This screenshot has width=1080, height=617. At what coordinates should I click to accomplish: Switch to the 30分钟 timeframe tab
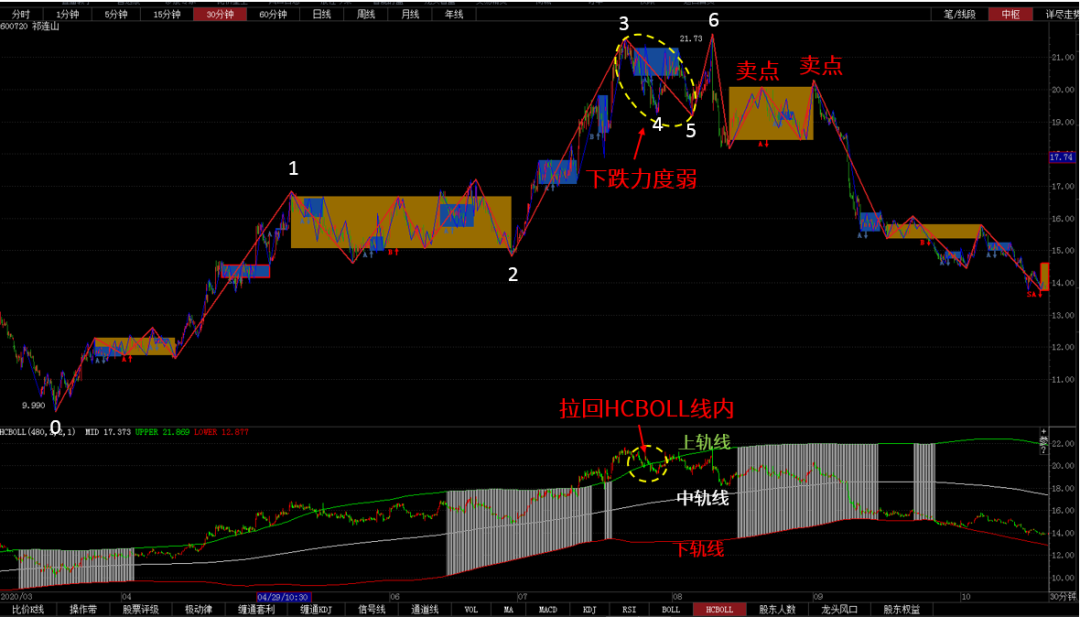(217, 14)
